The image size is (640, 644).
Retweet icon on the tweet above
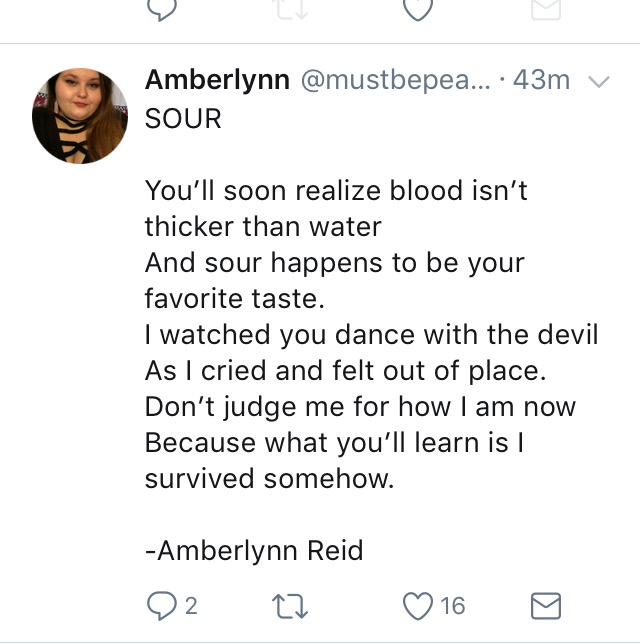pyautogui.click(x=291, y=9)
